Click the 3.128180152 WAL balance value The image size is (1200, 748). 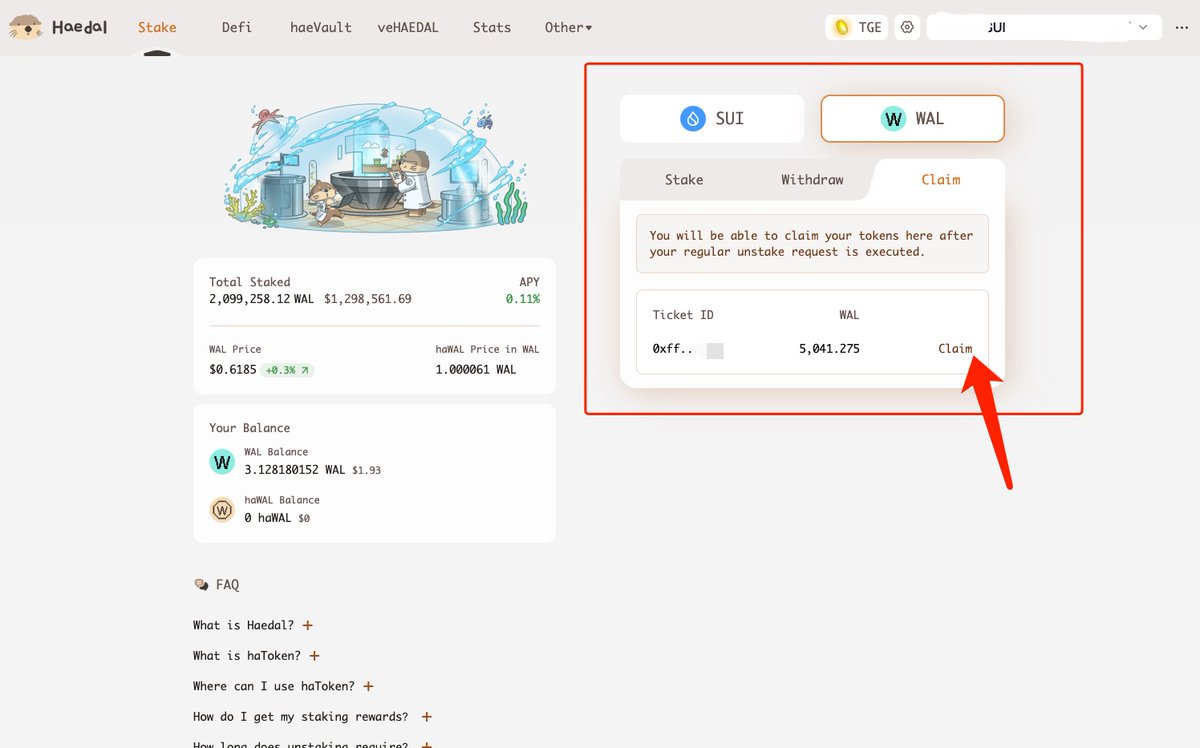[295, 470]
